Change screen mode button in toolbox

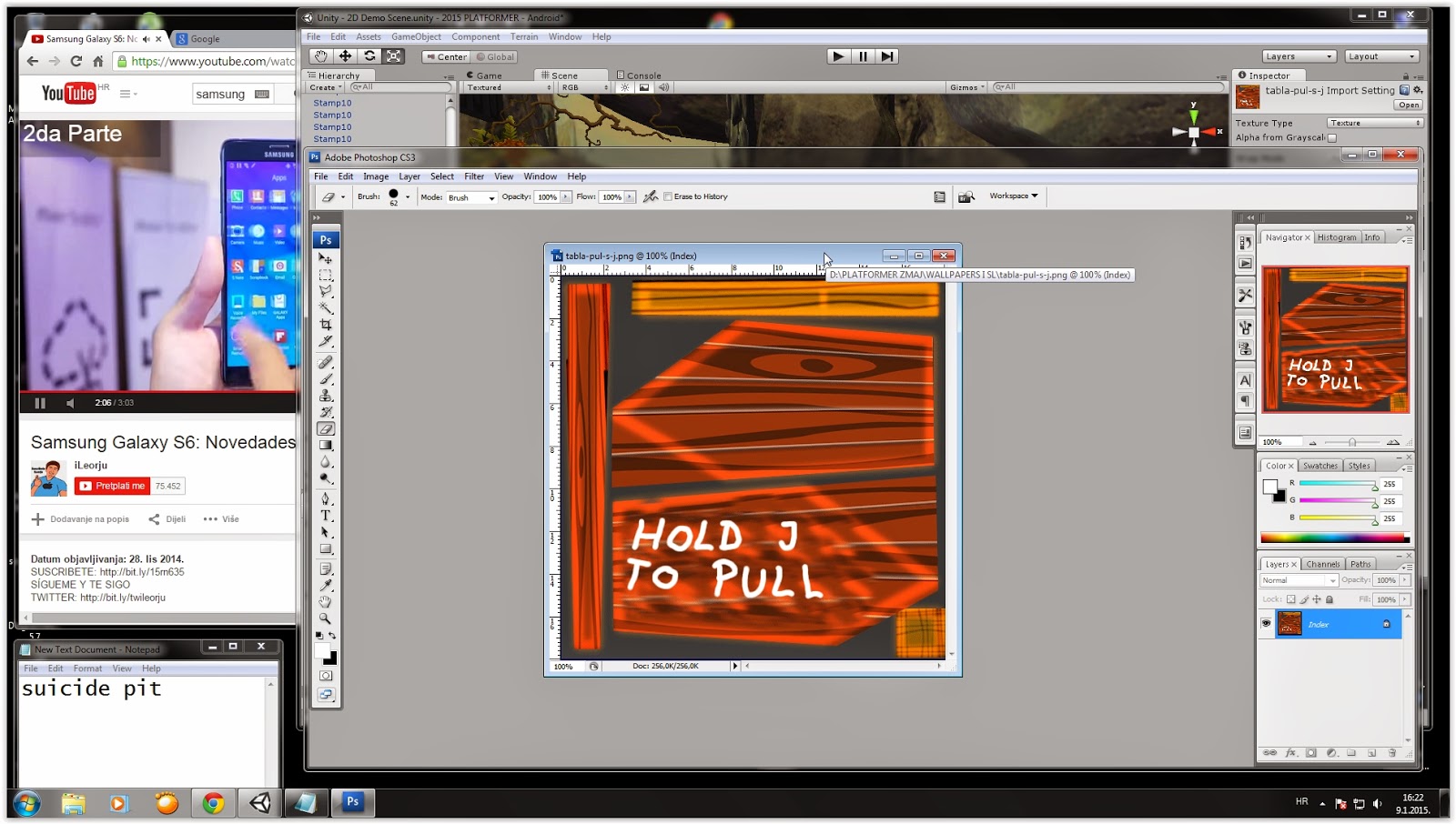pos(326,695)
